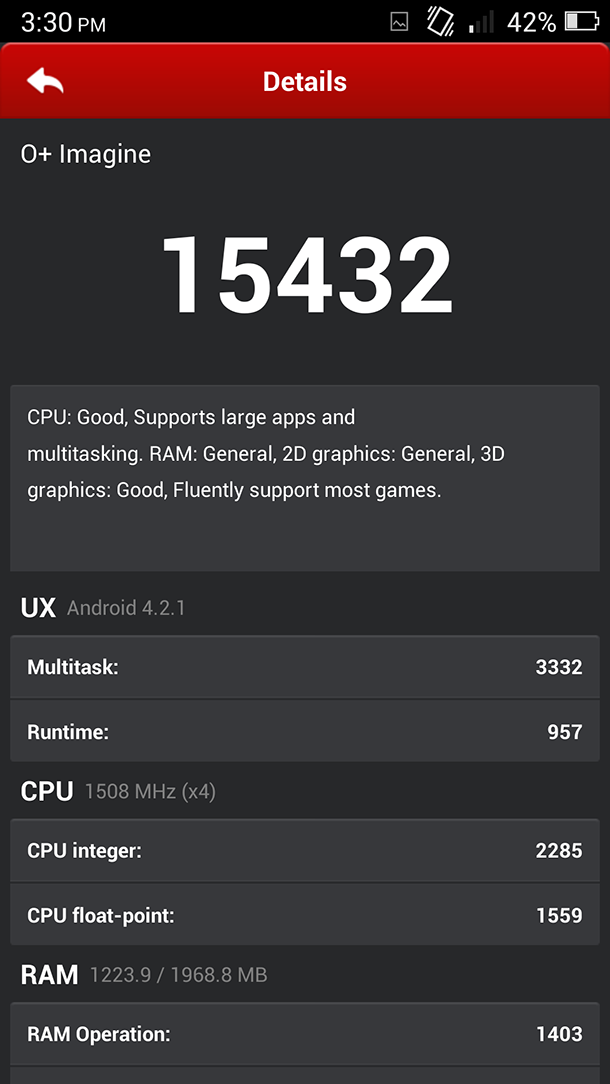610x1084 pixels.
Task: Tap the 15432 total score
Action: [x=306, y=275]
